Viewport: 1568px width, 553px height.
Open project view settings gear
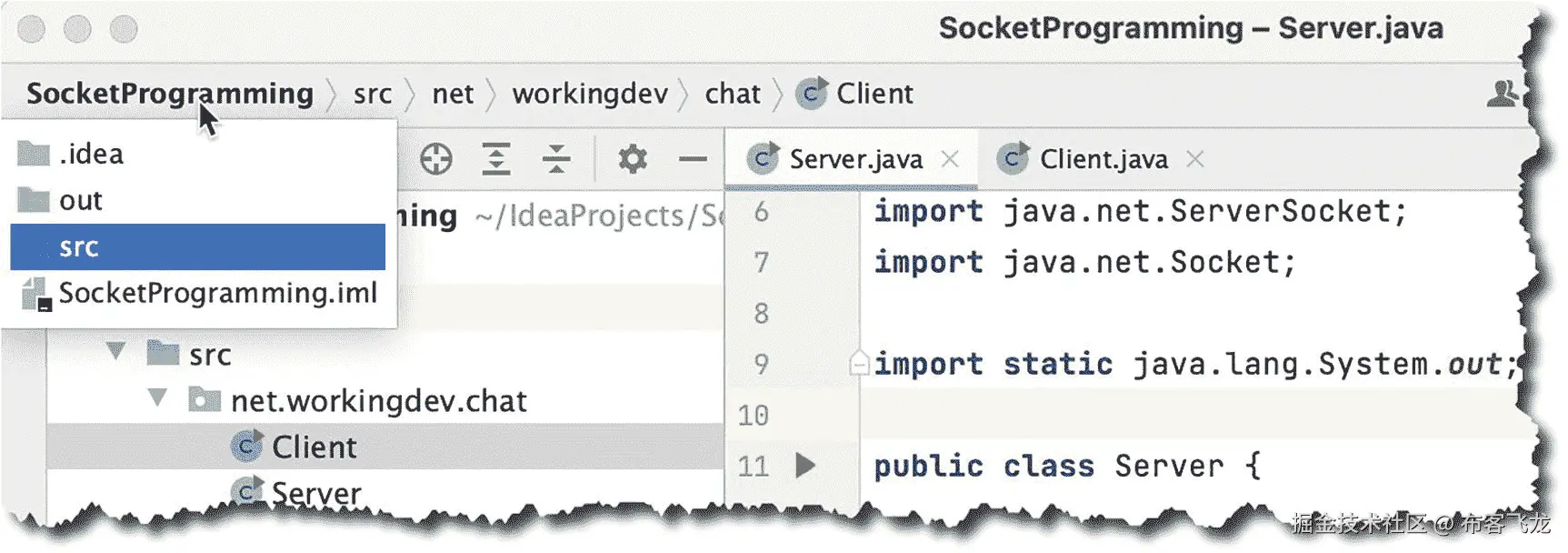pos(633,159)
